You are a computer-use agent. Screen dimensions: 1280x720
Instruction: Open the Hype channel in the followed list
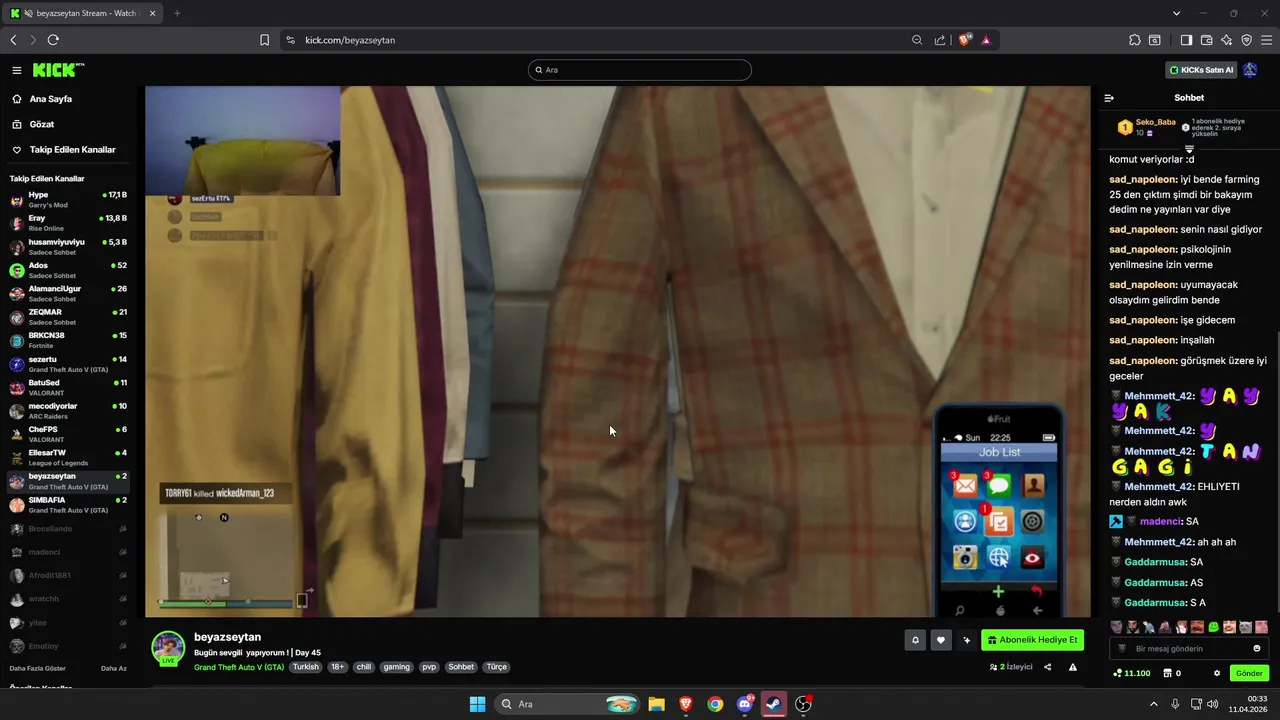(x=68, y=199)
